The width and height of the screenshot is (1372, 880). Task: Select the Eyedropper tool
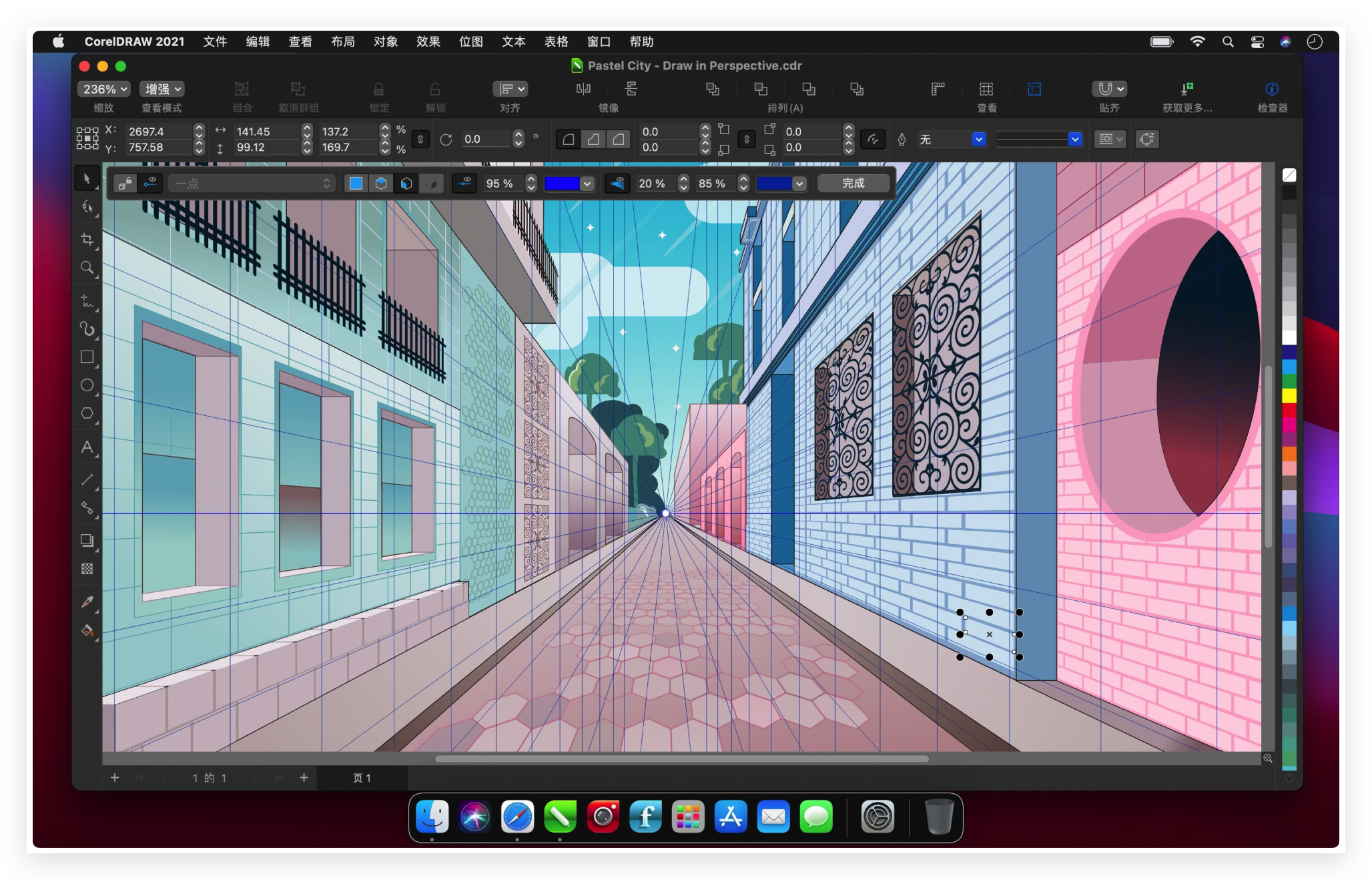click(87, 602)
